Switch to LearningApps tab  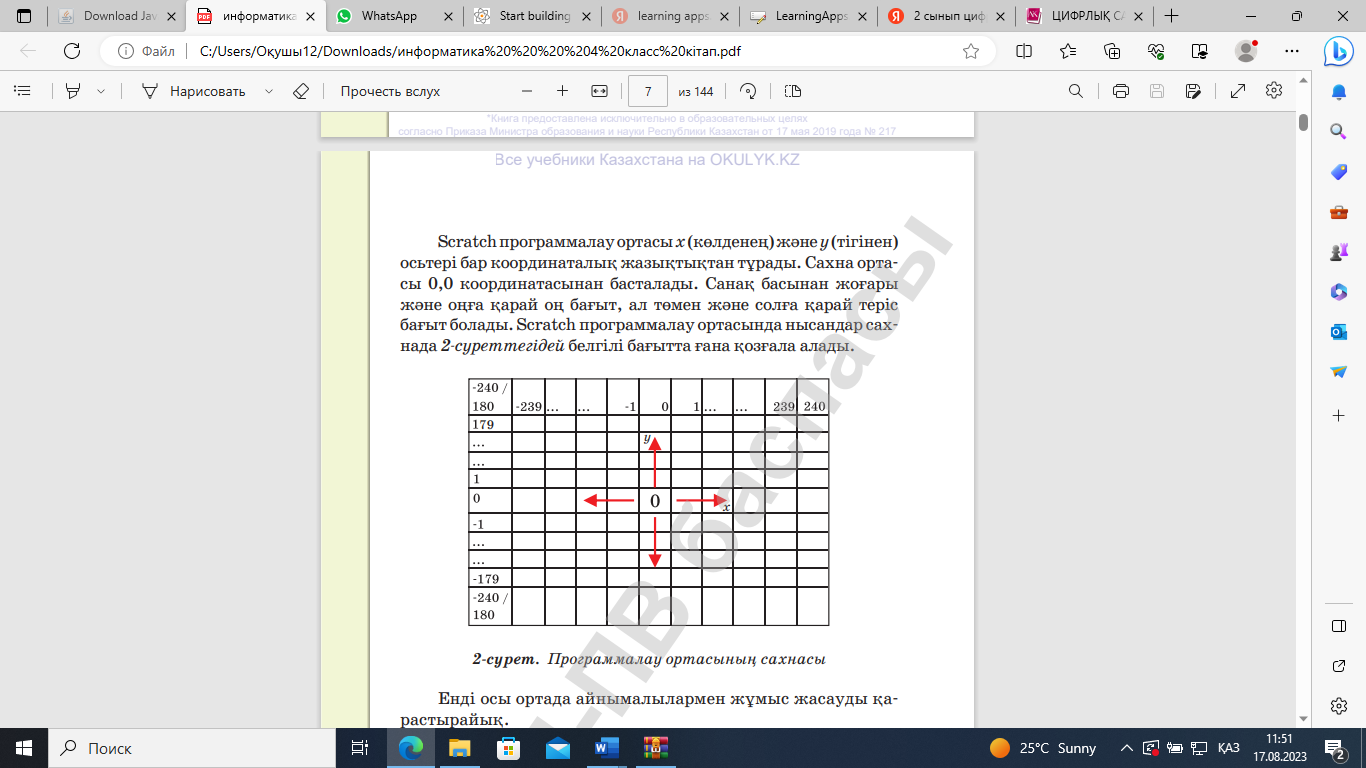tap(808, 16)
